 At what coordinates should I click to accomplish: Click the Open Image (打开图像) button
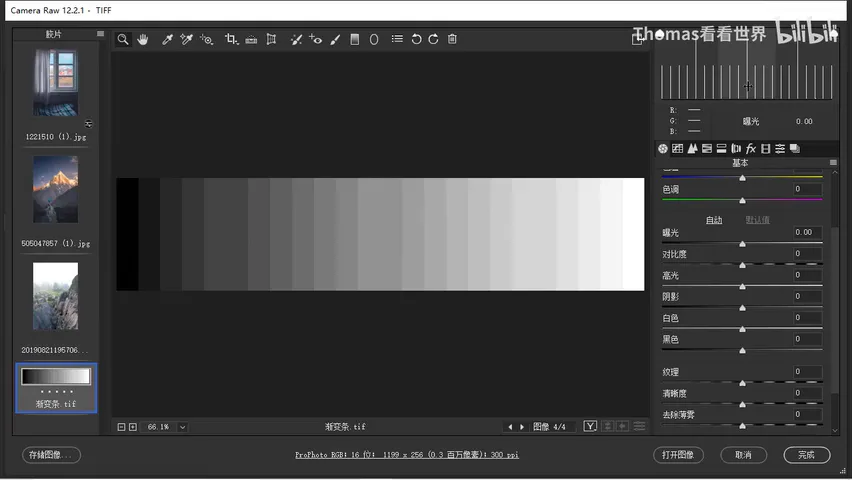coord(678,455)
